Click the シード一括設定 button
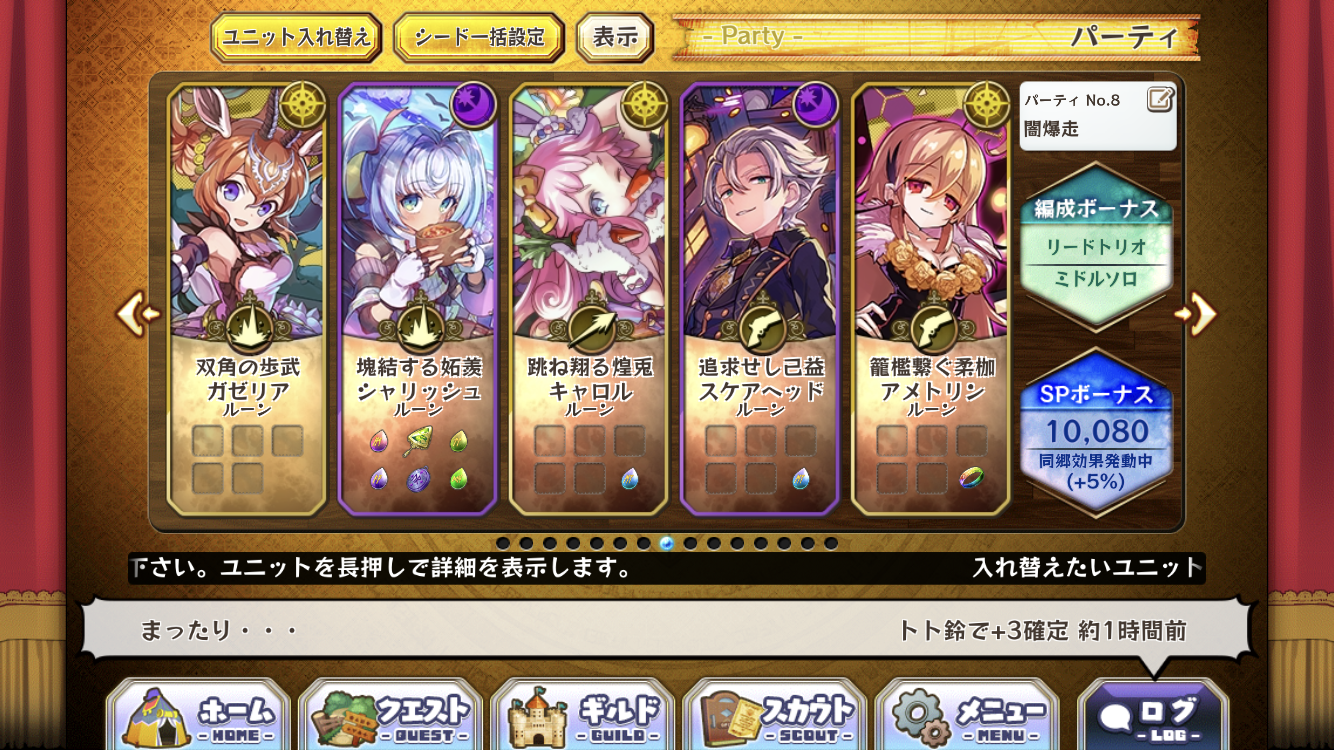This screenshot has height=750, width=1334. pos(479,38)
